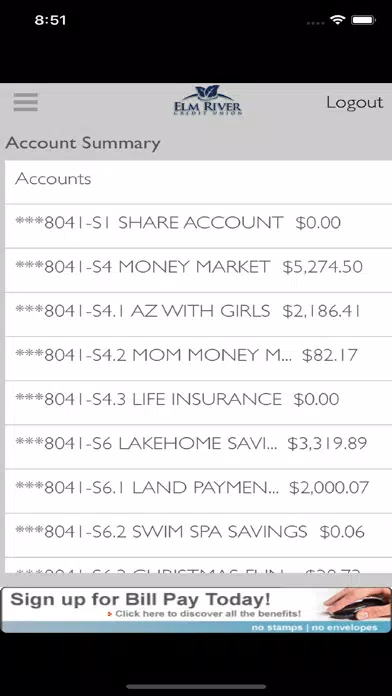Log out using the Logout link

[x=354, y=102]
